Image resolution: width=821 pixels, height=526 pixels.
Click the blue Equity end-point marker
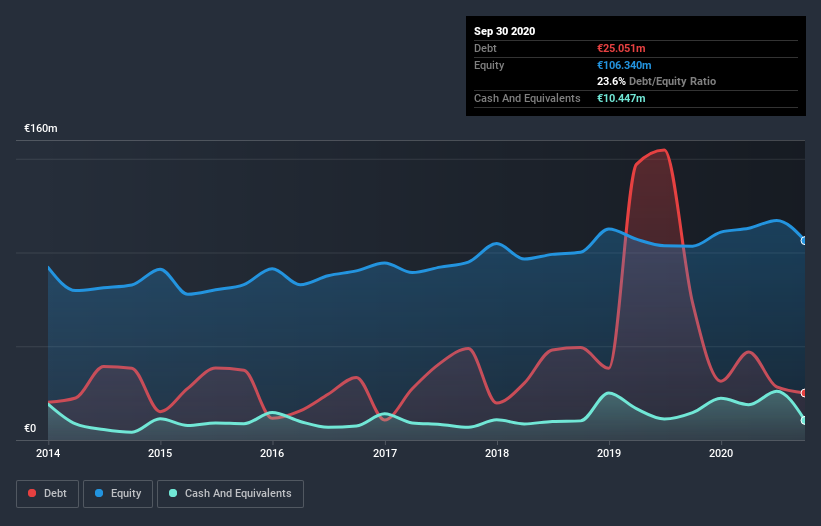[804, 241]
